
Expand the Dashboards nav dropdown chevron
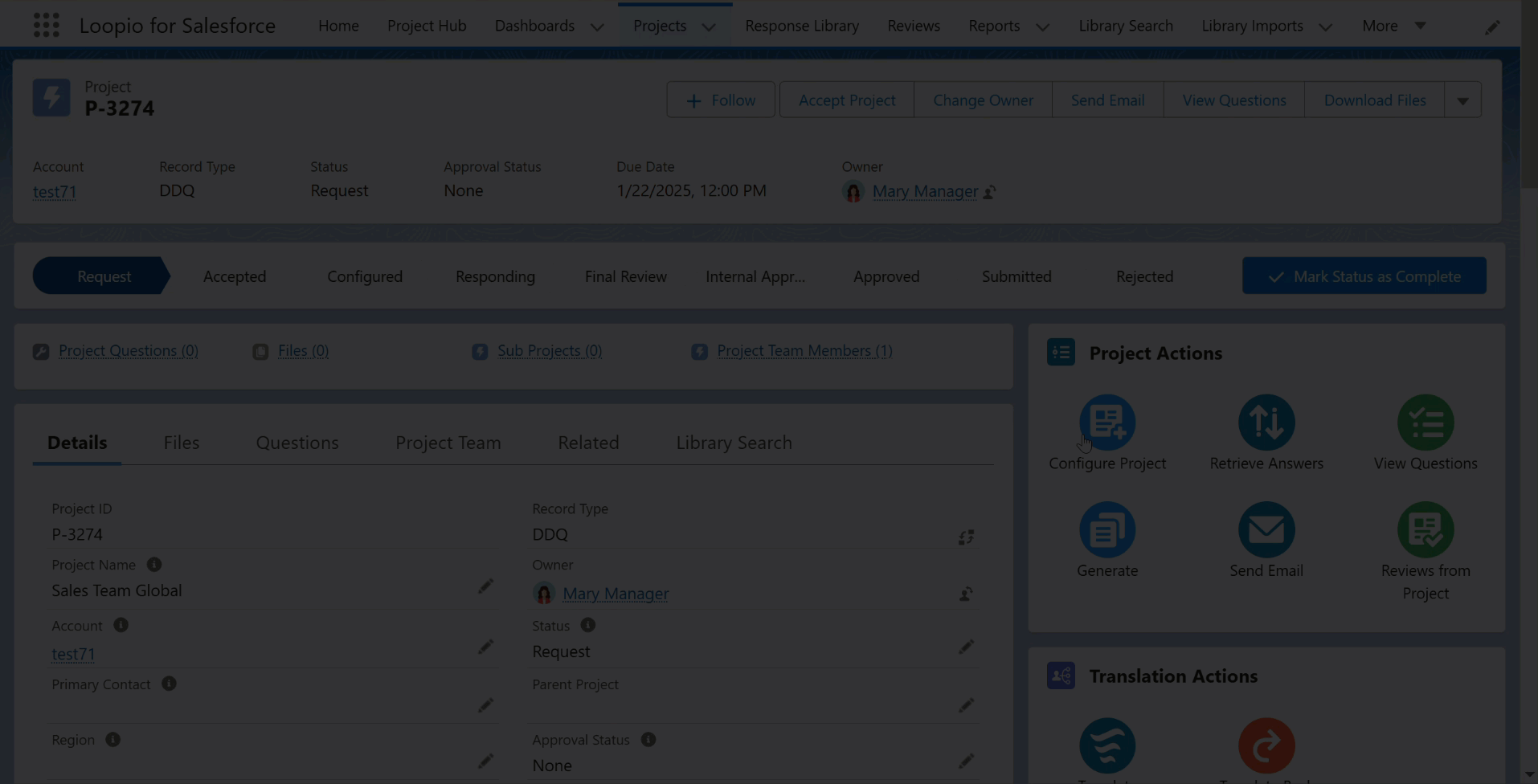coord(597,27)
